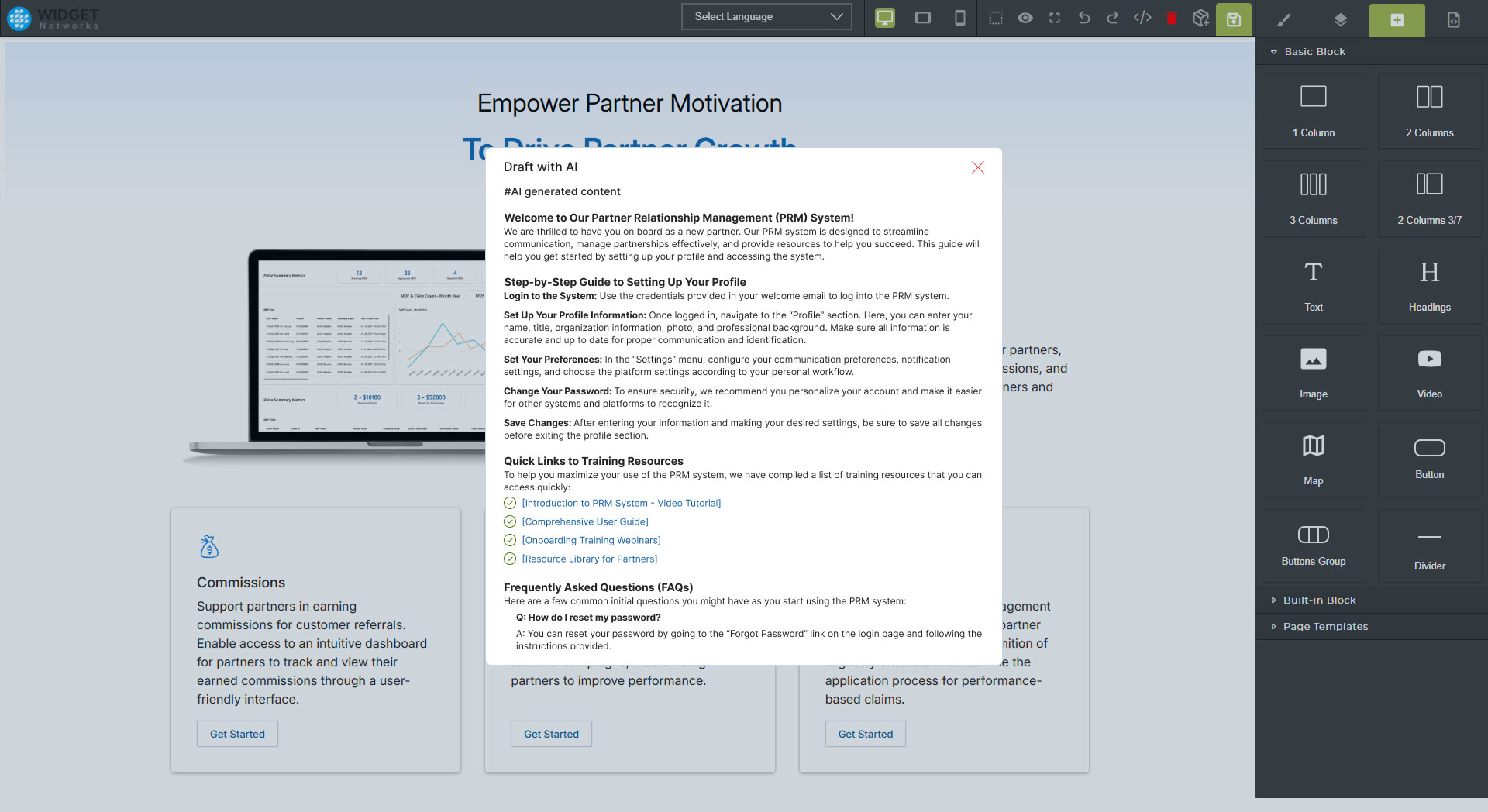Delete the page with the trash icon
Screen dimensions: 1488x812
tap(1172, 17)
